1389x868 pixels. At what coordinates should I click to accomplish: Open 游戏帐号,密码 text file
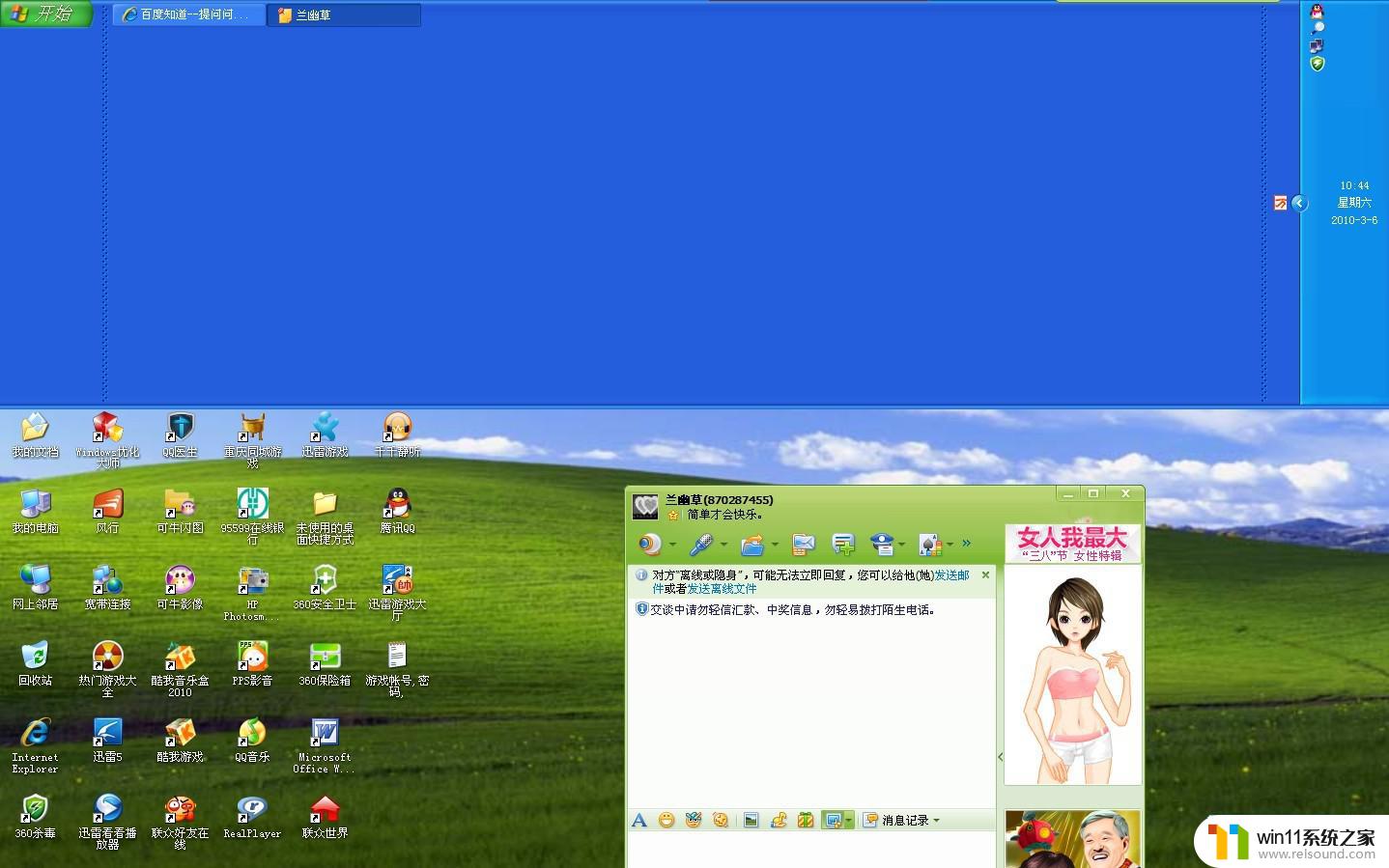[x=397, y=668]
